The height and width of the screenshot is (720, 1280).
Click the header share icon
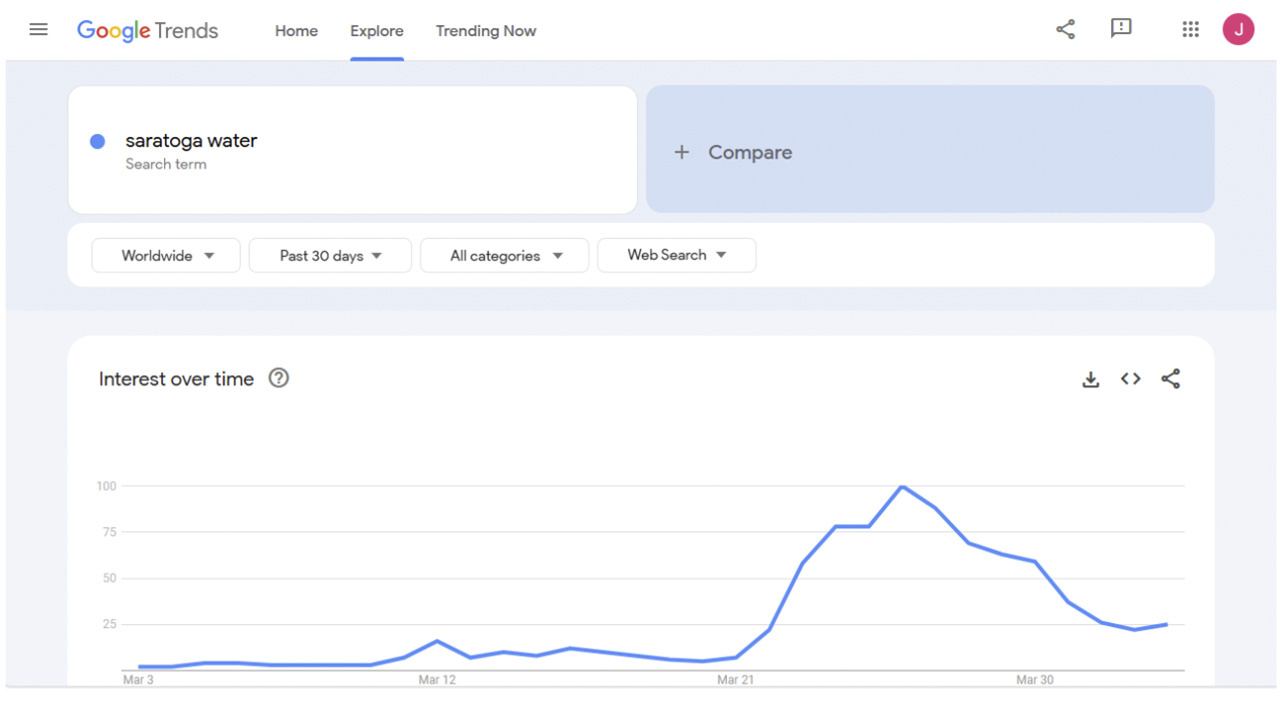1066,29
